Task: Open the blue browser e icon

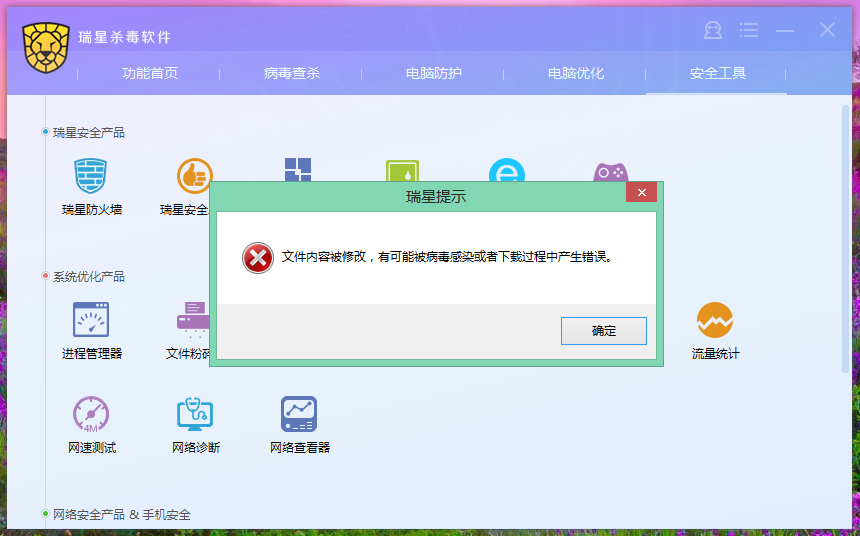Action: pyautogui.click(x=507, y=171)
